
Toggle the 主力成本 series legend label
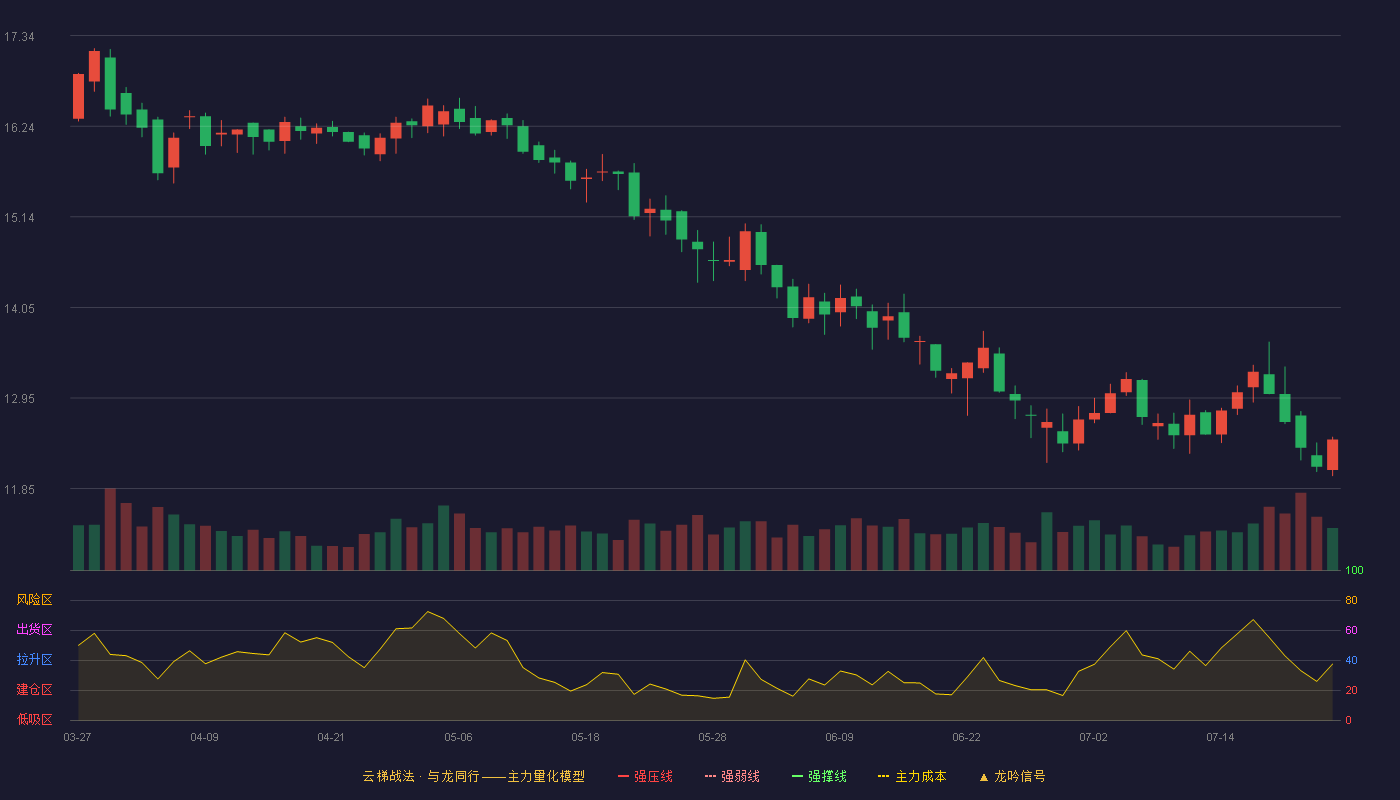point(920,776)
